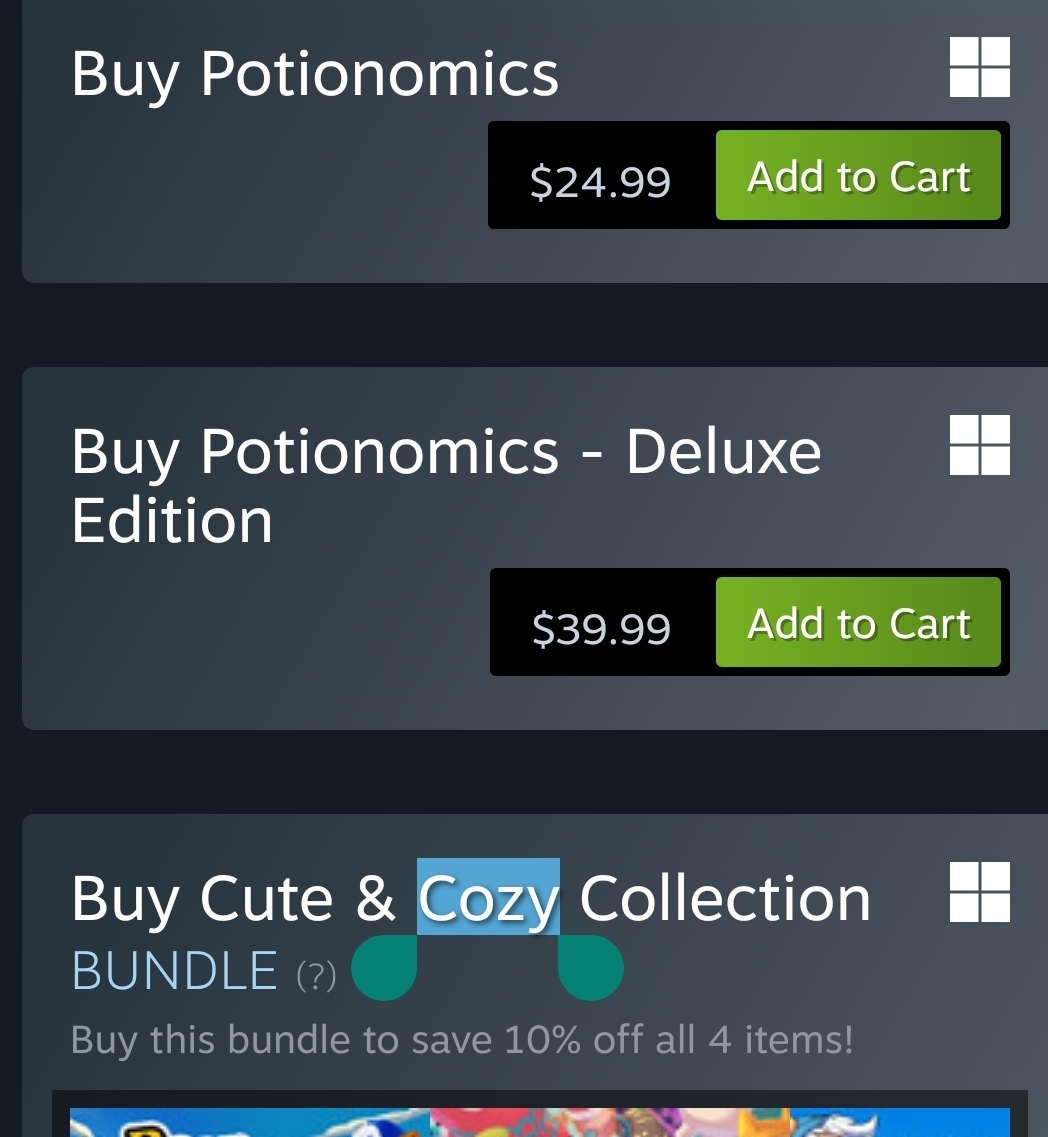Click the bundle savings description text

click(462, 1040)
